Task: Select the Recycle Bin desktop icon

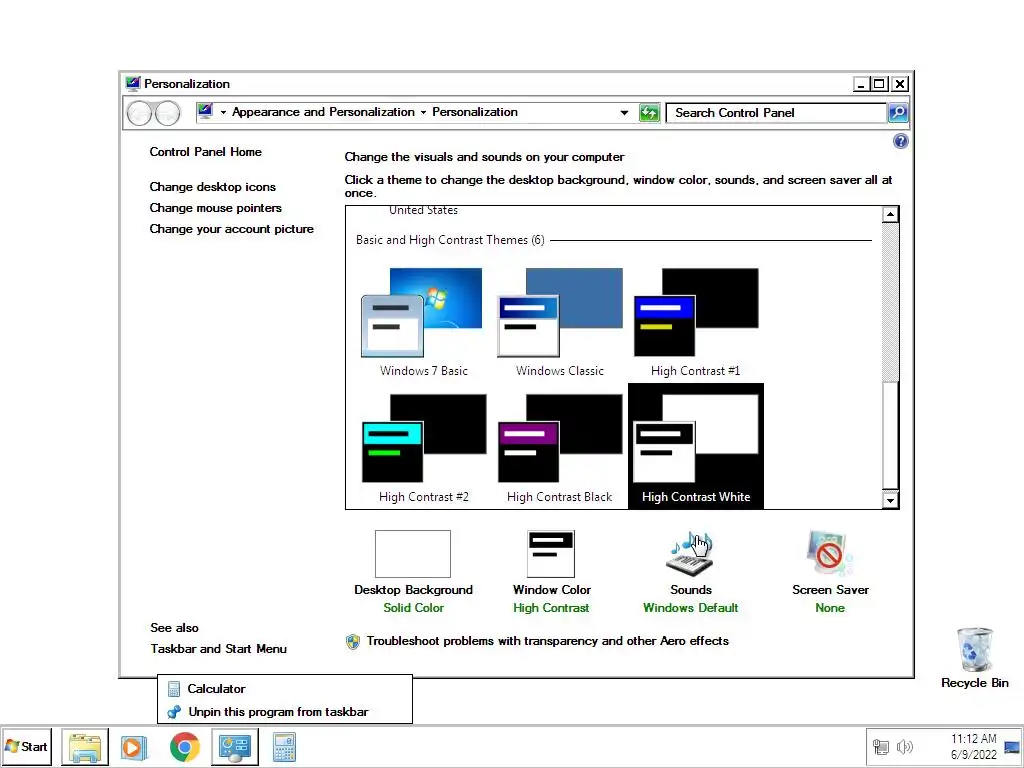Action: 974,658
